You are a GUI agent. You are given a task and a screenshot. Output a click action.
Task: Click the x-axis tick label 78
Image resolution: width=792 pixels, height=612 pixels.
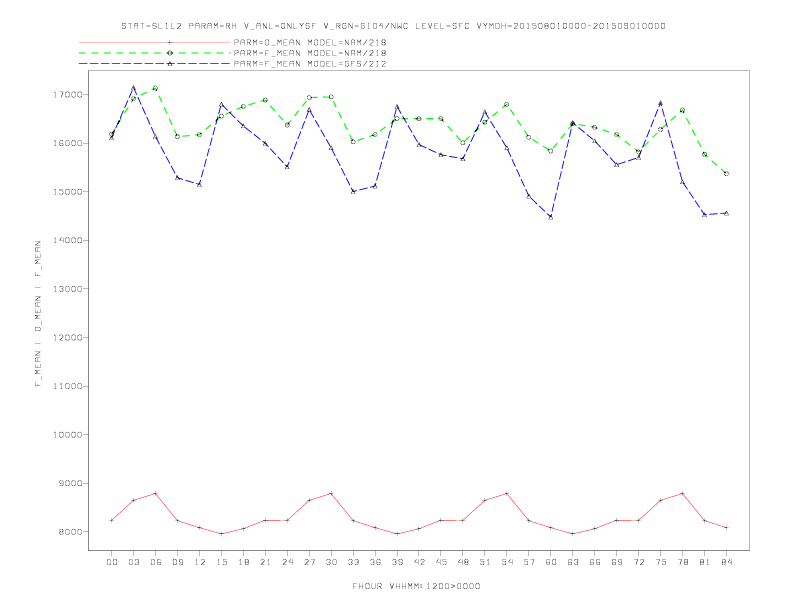682,562
